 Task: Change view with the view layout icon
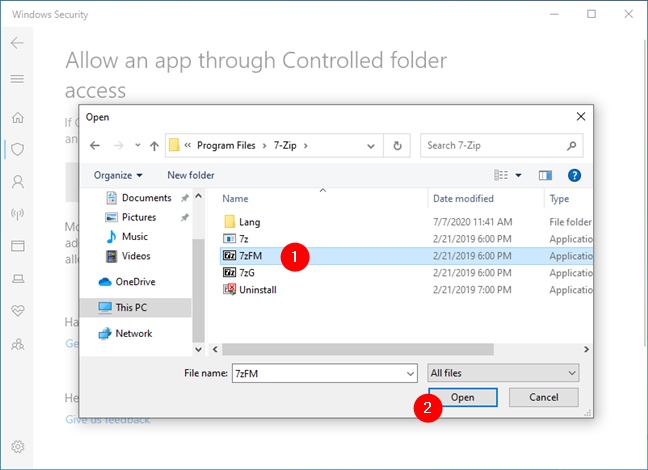pos(501,175)
